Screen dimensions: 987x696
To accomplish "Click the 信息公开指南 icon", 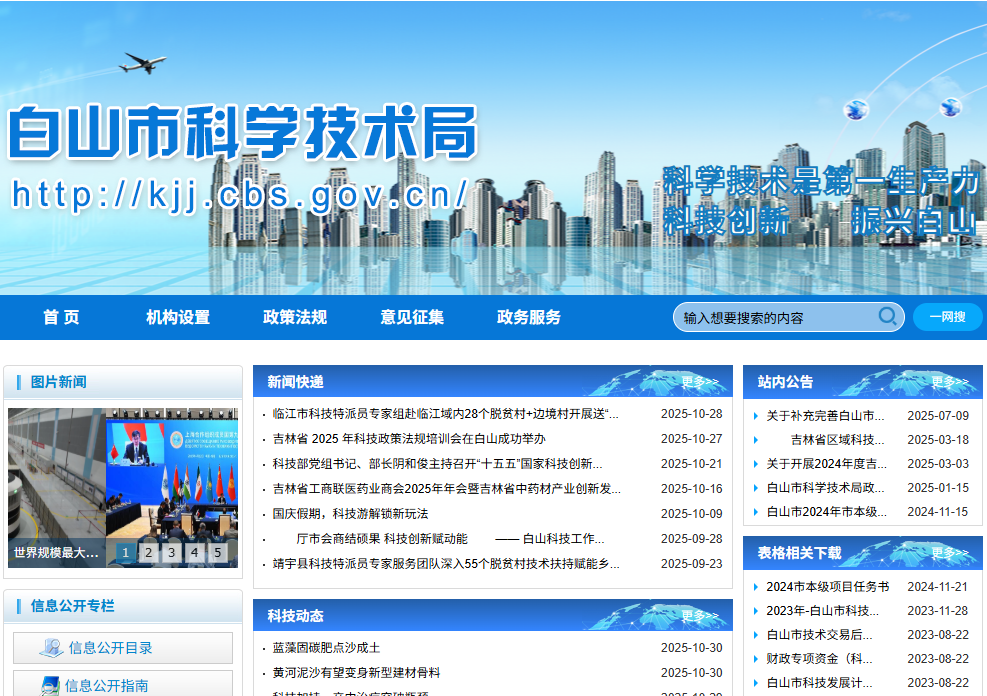I will (x=49, y=685).
